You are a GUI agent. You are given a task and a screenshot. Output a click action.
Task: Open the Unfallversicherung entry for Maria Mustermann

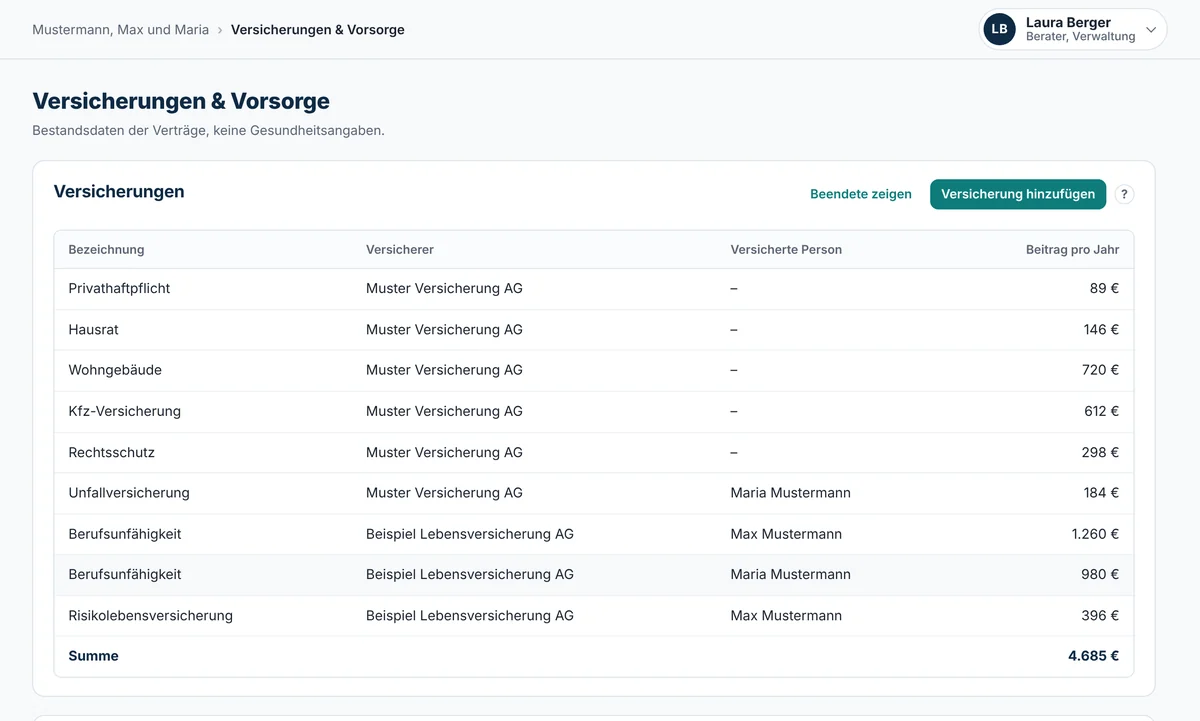[594, 493]
